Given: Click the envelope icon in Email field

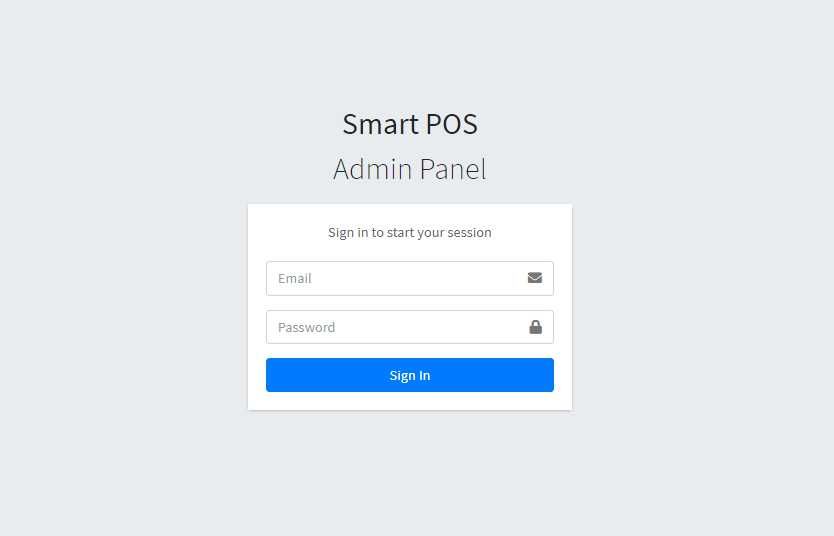Looking at the screenshot, I should click(x=535, y=278).
